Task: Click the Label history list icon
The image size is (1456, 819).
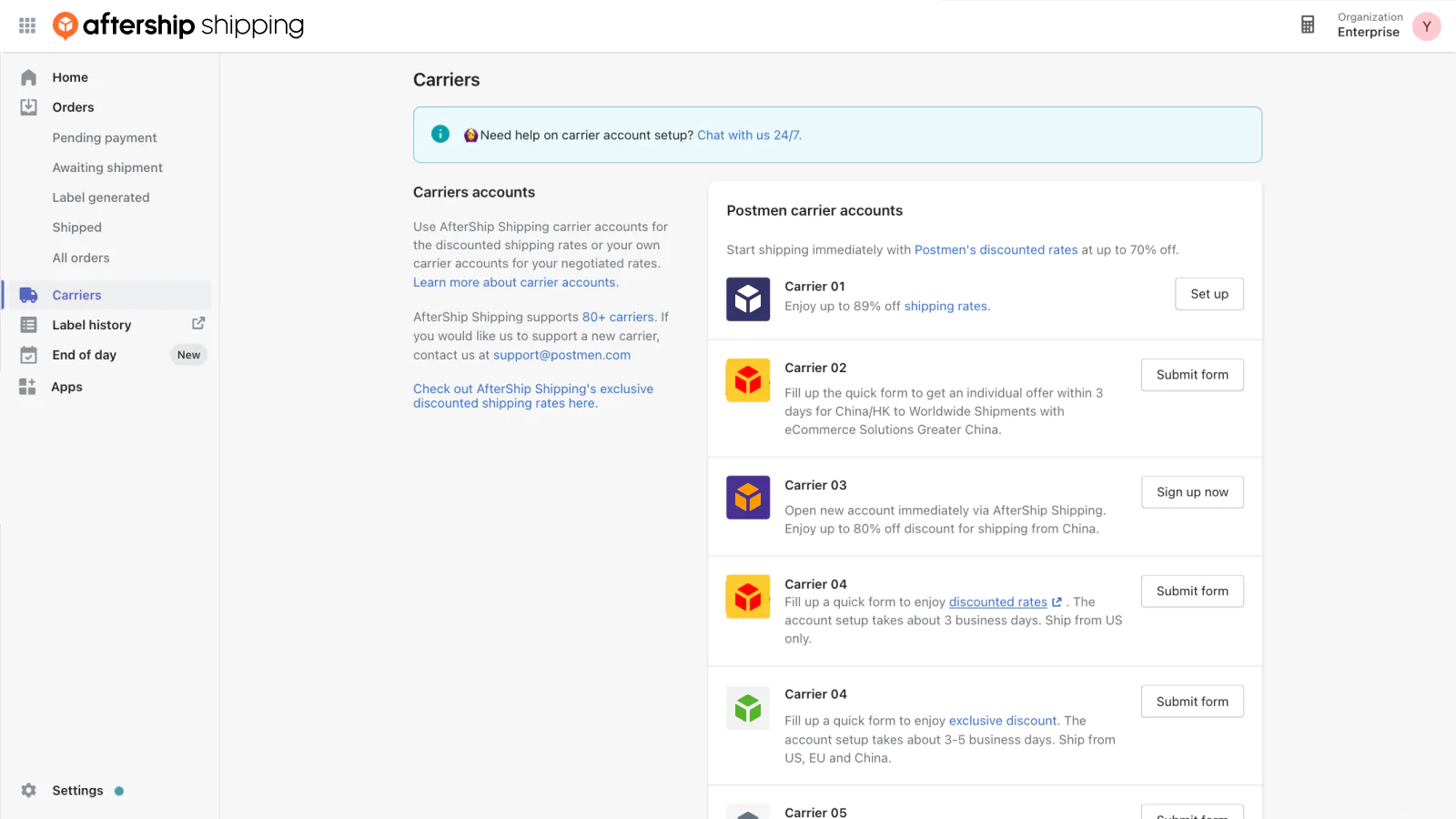Action: point(29,325)
